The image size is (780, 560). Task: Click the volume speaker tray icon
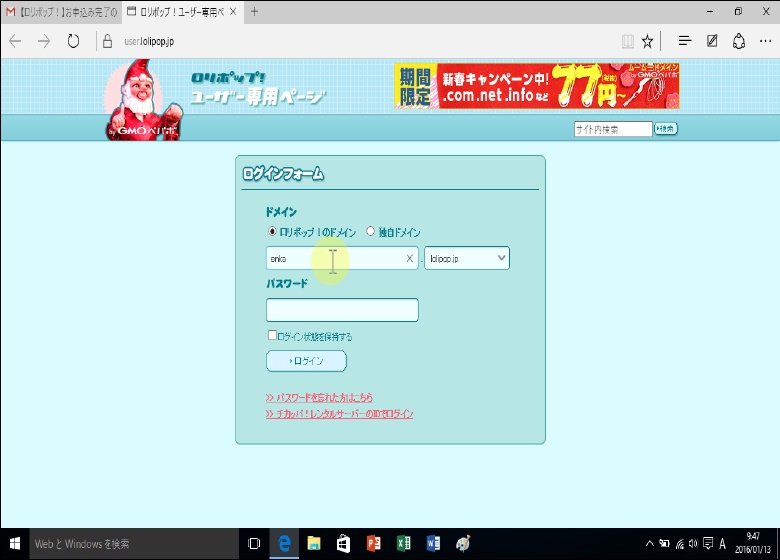(693, 544)
